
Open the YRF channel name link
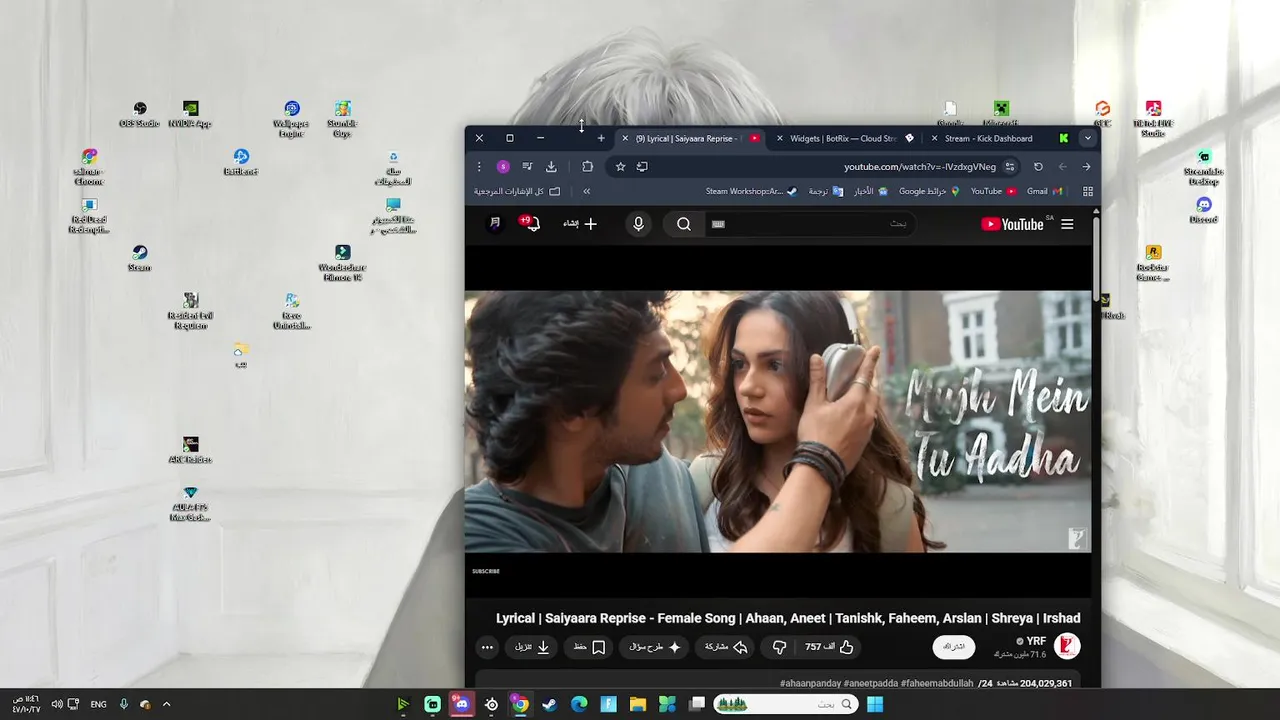1036,641
